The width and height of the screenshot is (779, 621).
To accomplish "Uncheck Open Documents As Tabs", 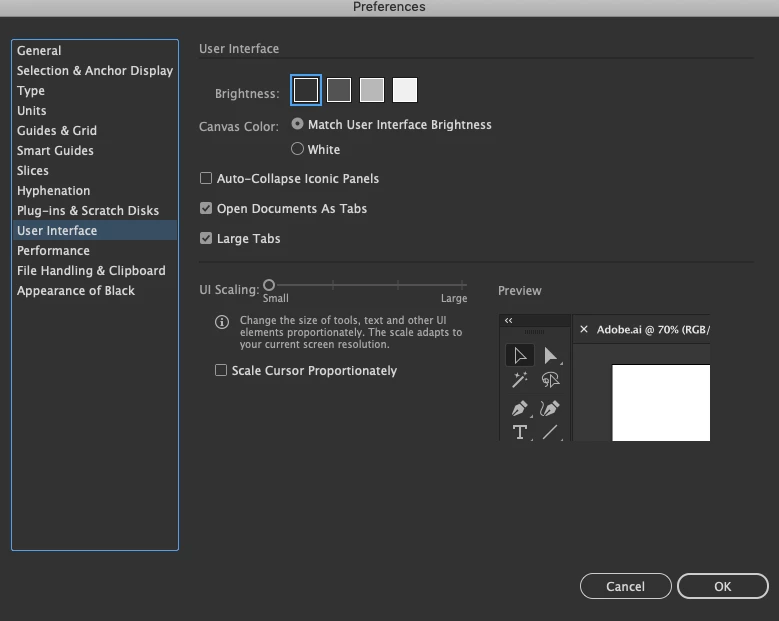I will [206, 208].
